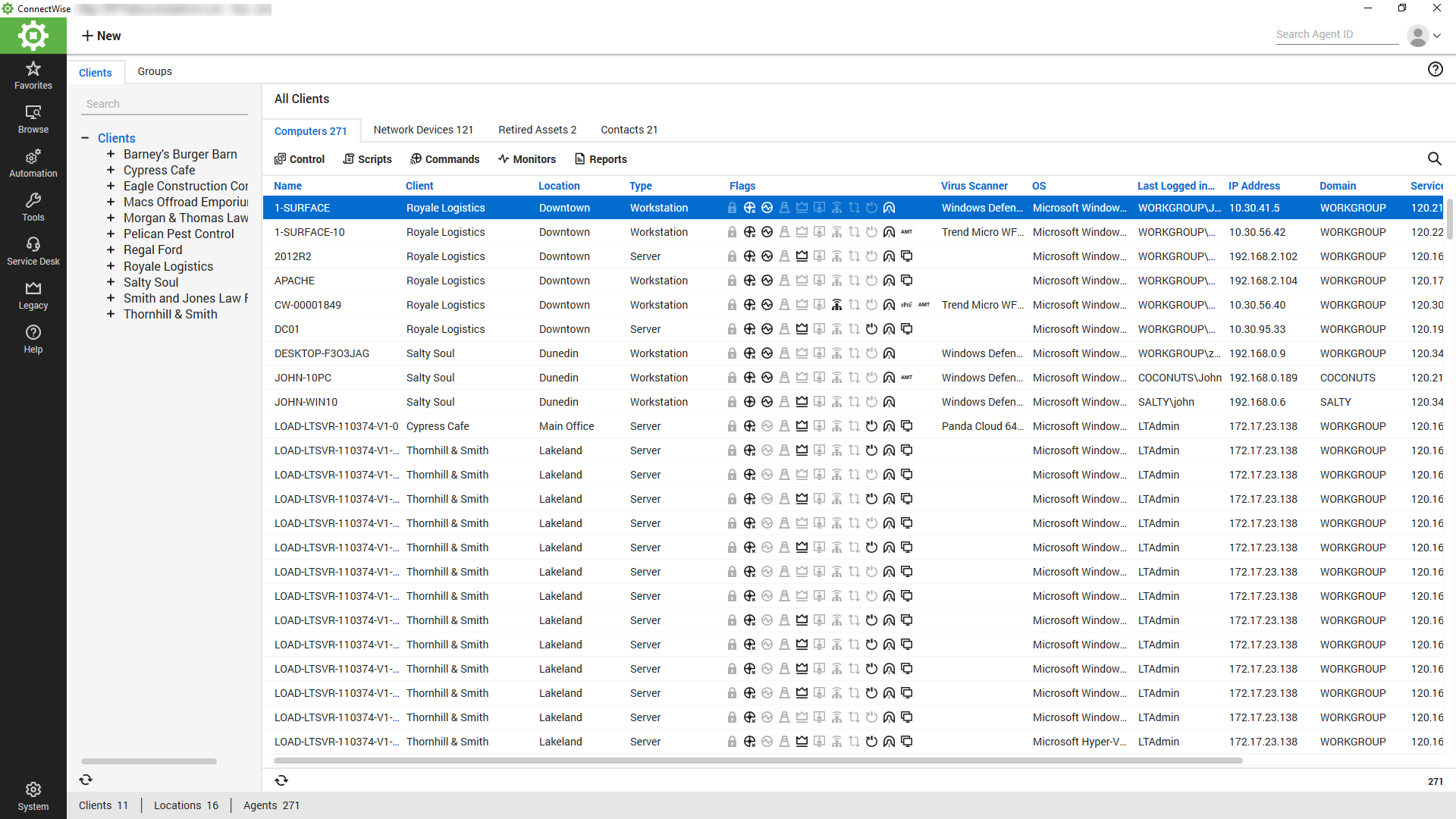This screenshot has width=1456, height=819.
Task: Open the Automation section
Action: coord(33,163)
